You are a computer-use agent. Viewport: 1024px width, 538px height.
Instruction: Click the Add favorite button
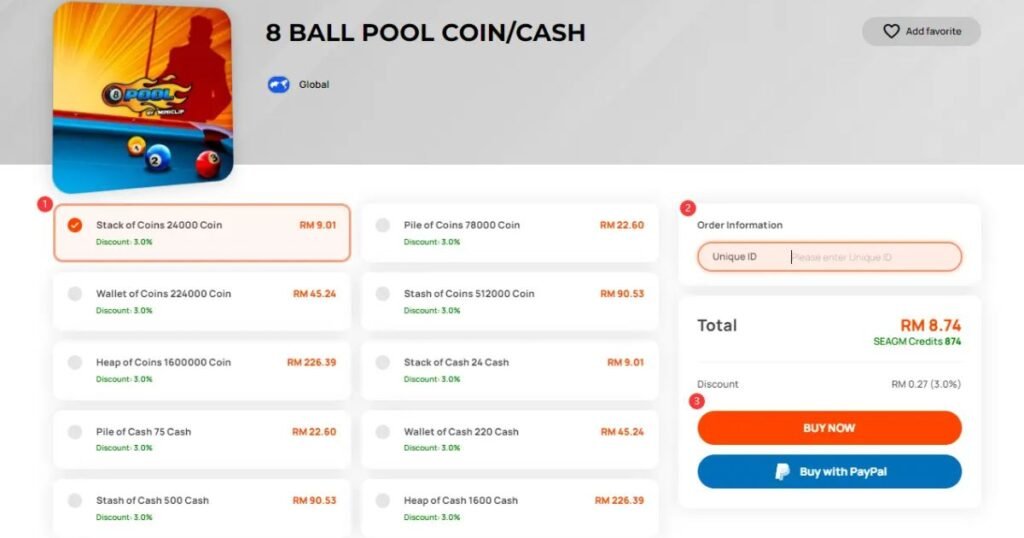(x=921, y=32)
